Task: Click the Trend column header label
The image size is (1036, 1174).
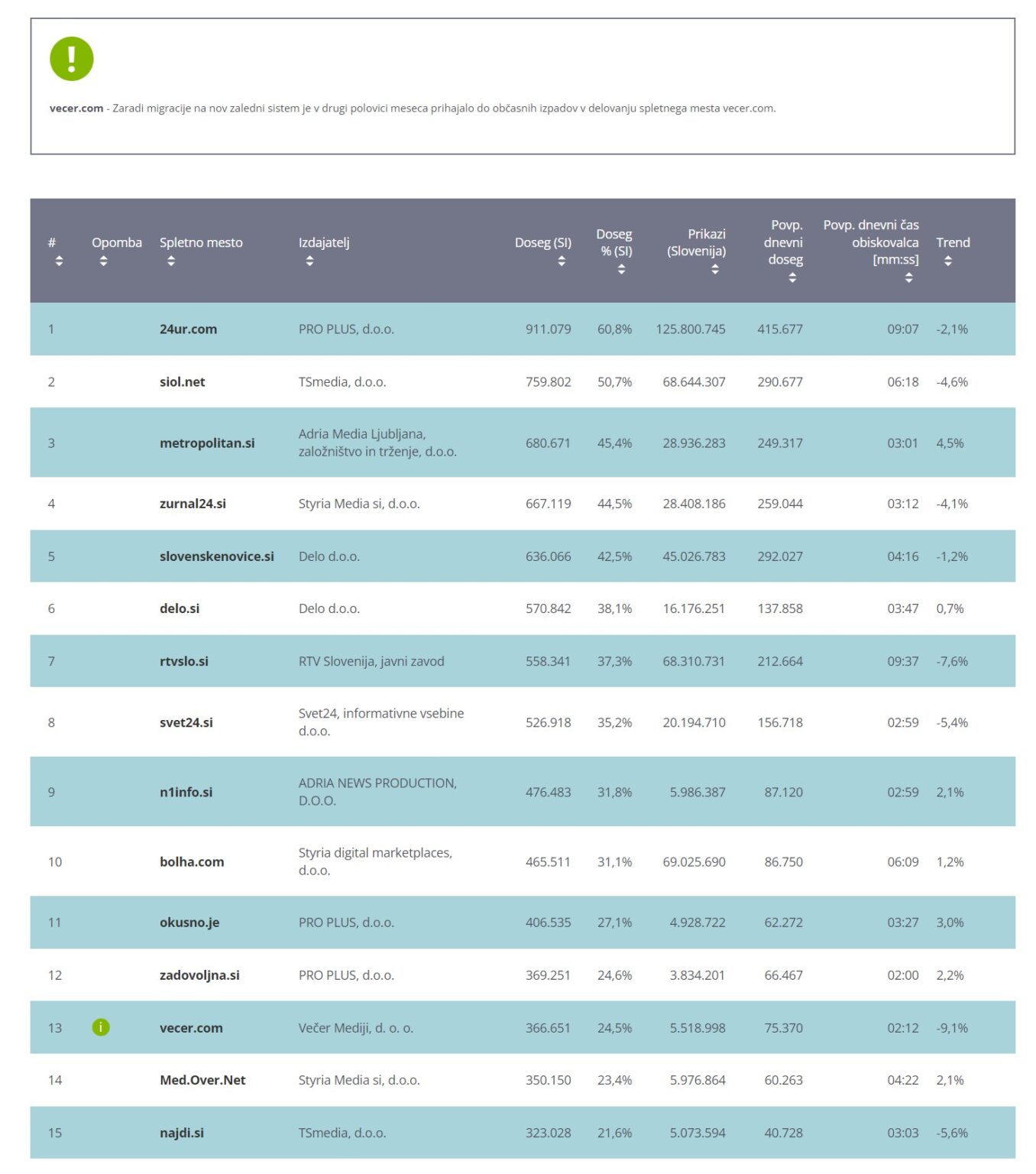Action: tap(953, 243)
